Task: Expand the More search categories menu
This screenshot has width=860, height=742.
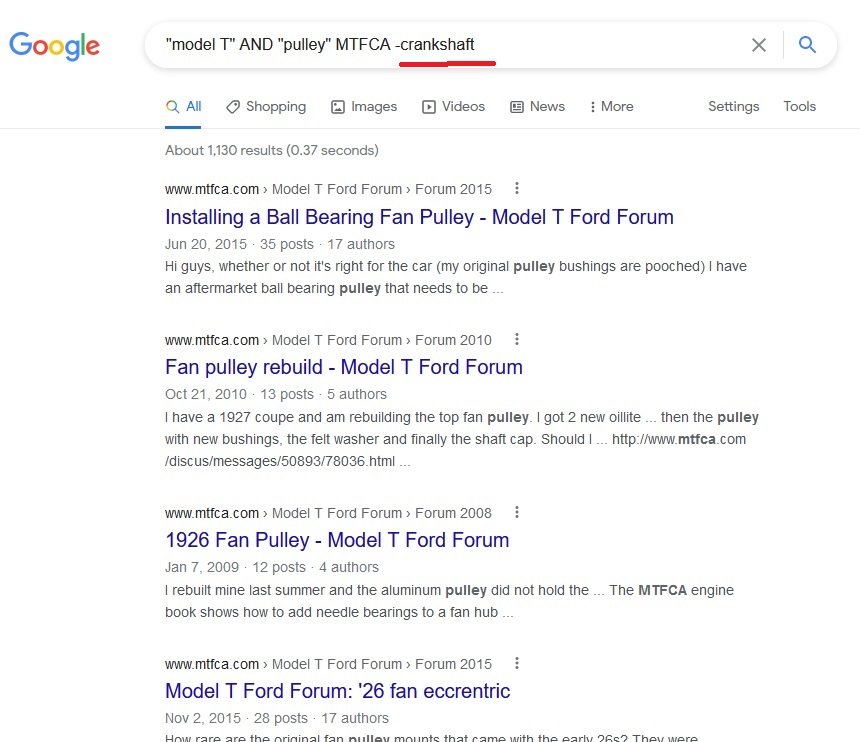Action: [x=611, y=107]
